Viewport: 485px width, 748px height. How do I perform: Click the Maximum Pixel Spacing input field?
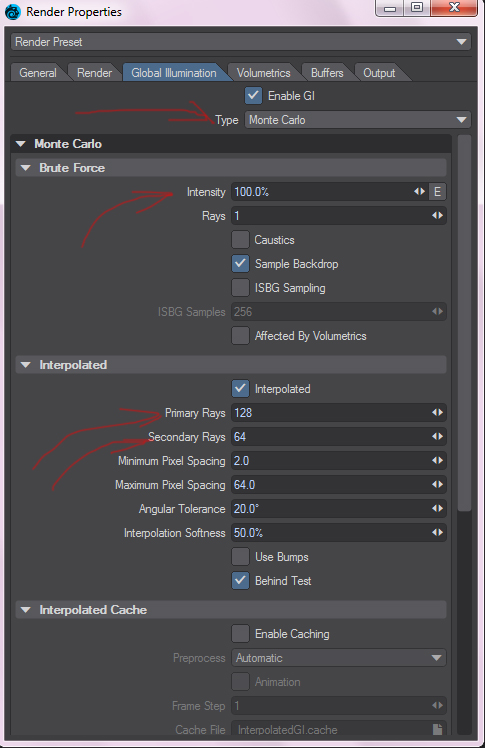pos(339,485)
